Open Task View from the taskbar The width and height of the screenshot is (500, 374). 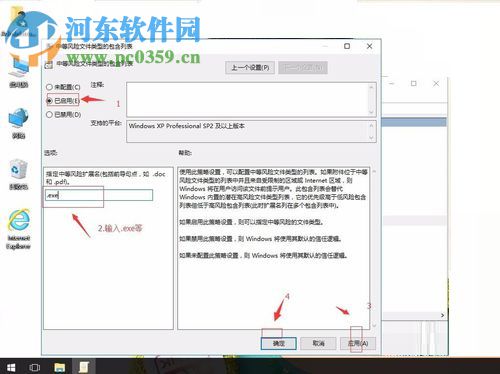click(x=34, y=367)
